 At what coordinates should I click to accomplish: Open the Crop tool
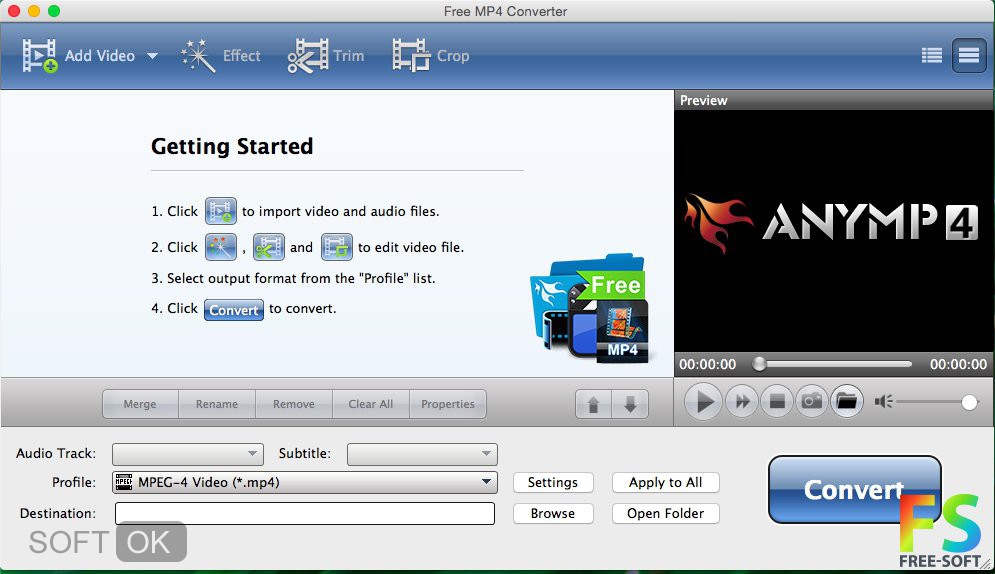(x=431, y=56)
